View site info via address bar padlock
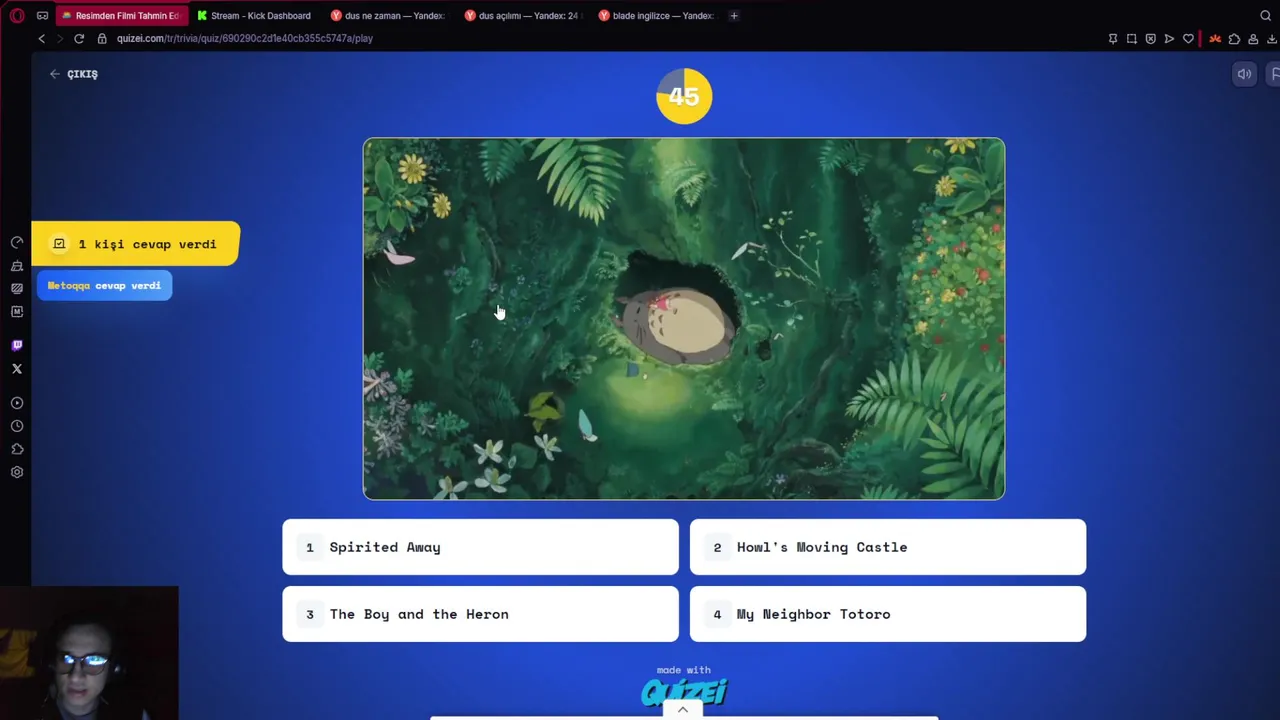 coord(102,38)
